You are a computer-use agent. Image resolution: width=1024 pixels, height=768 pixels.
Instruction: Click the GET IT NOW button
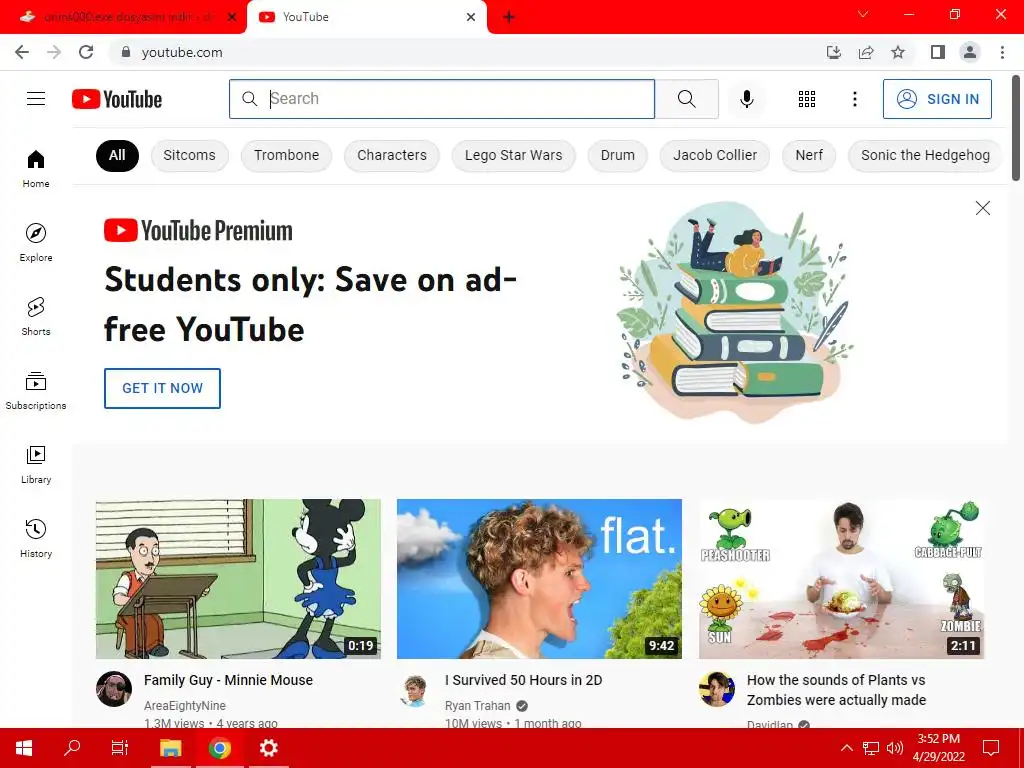click(x=162, y=388)
